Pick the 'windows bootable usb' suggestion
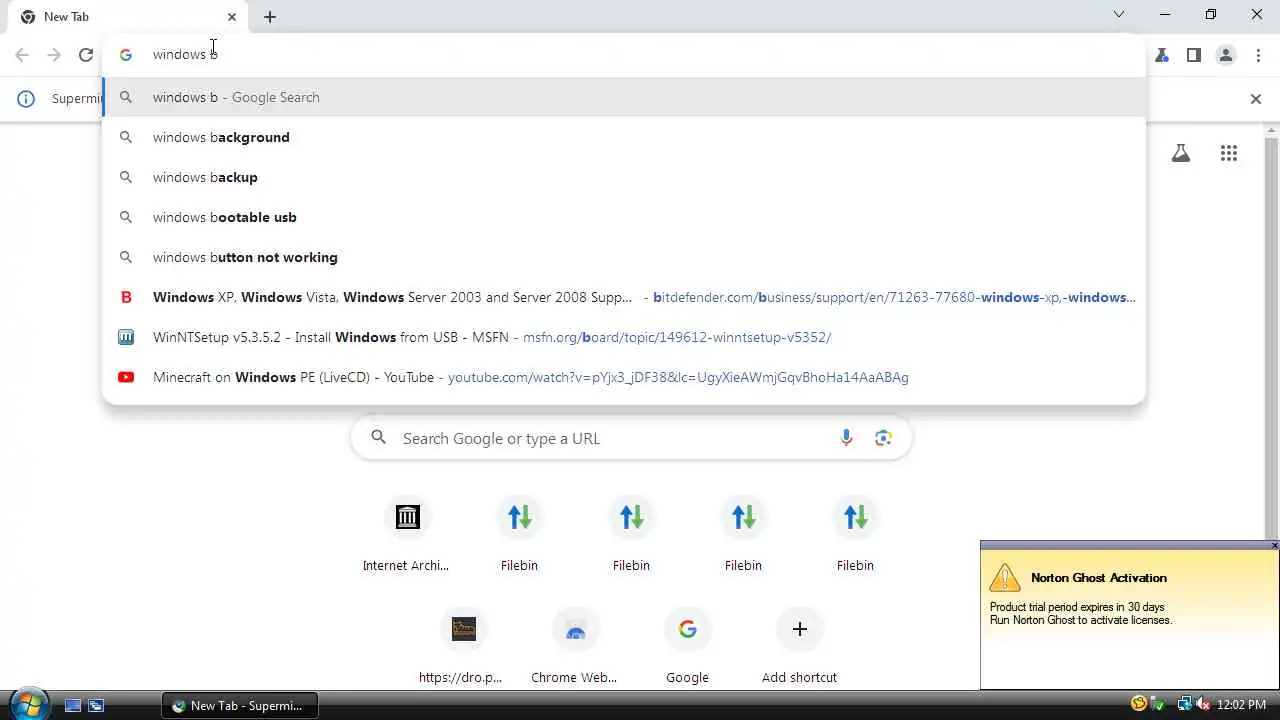This screenshot has height=720, width=1280. [624, 217]
